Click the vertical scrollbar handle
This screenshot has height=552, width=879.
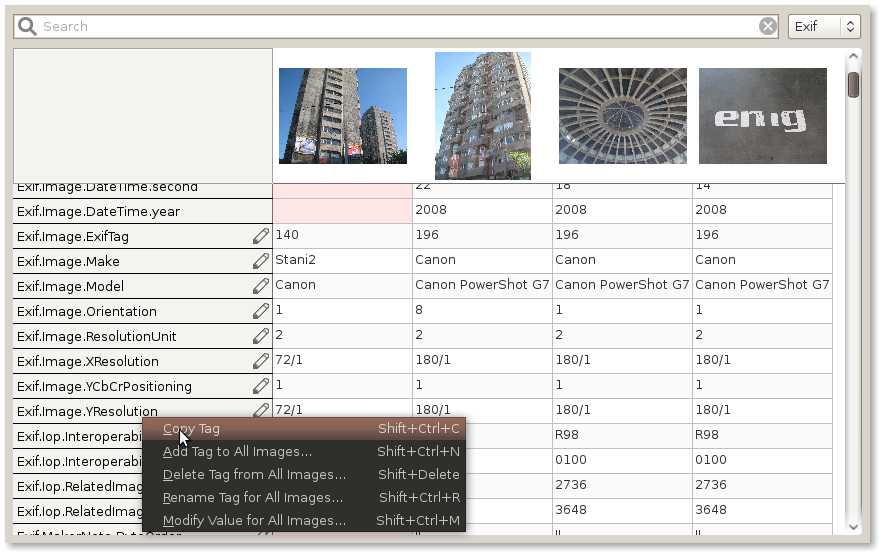tap(853, 85)
